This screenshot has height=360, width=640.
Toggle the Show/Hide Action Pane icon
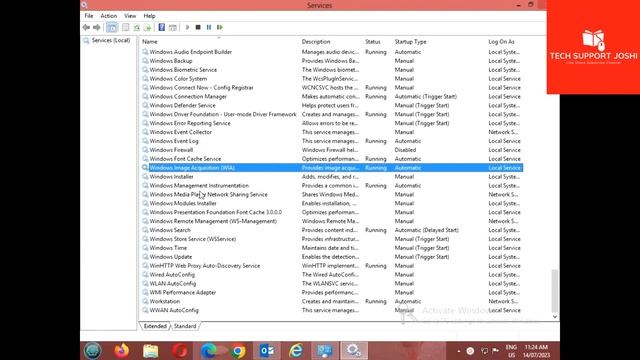[x=173, y=27]
